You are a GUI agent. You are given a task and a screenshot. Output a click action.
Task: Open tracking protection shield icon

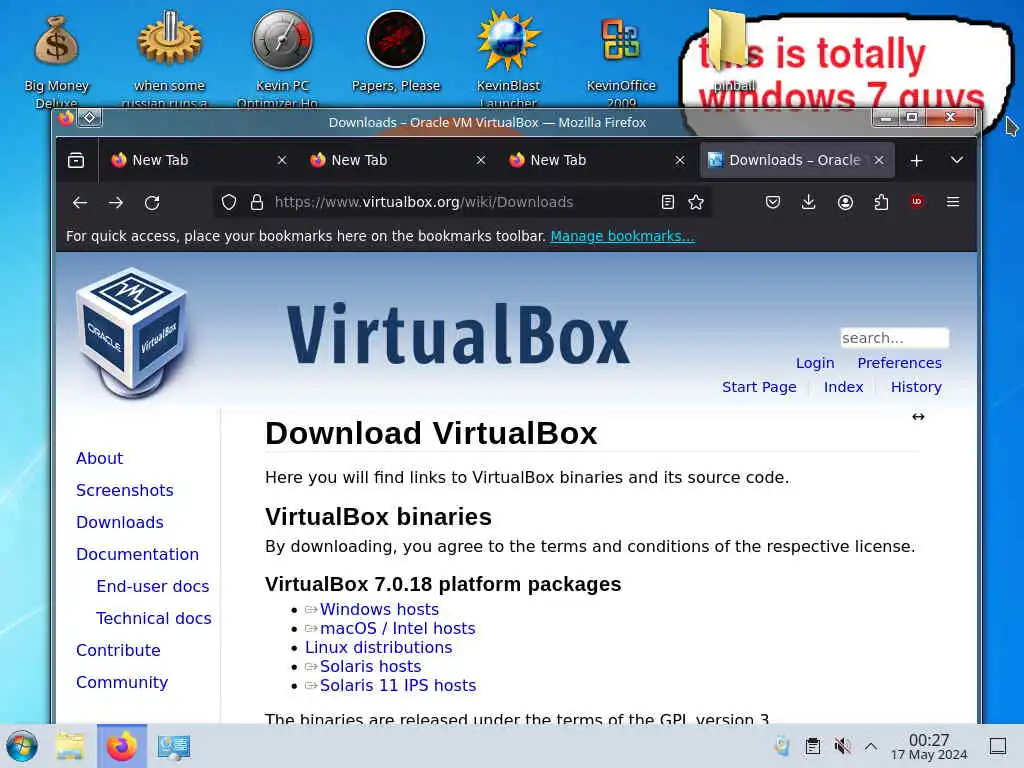coord(229,202)
